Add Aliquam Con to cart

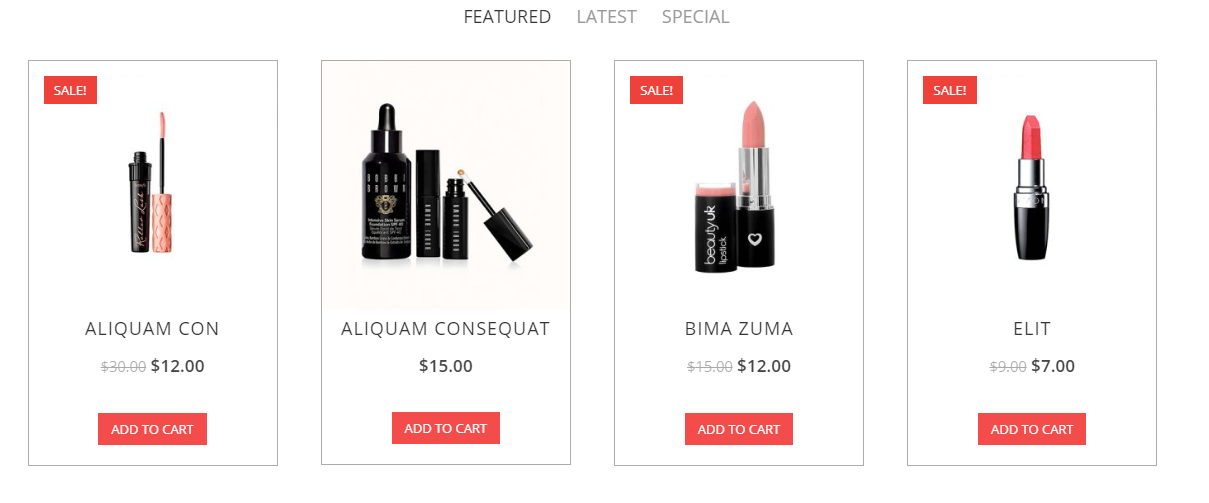(152, 429)
